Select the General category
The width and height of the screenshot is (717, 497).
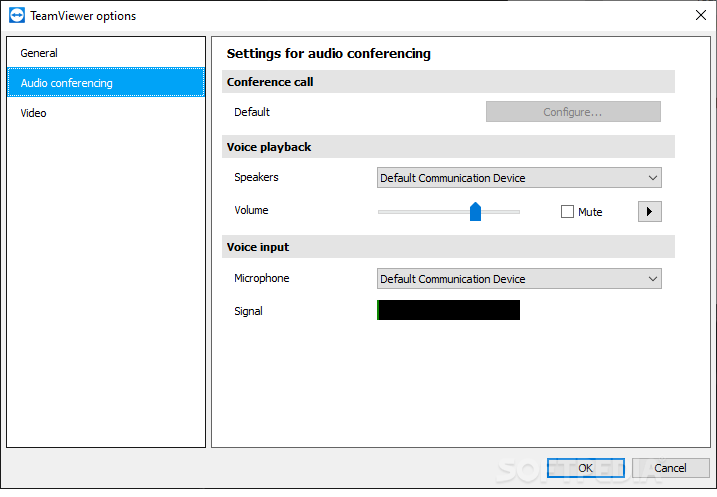coord(106,53)
